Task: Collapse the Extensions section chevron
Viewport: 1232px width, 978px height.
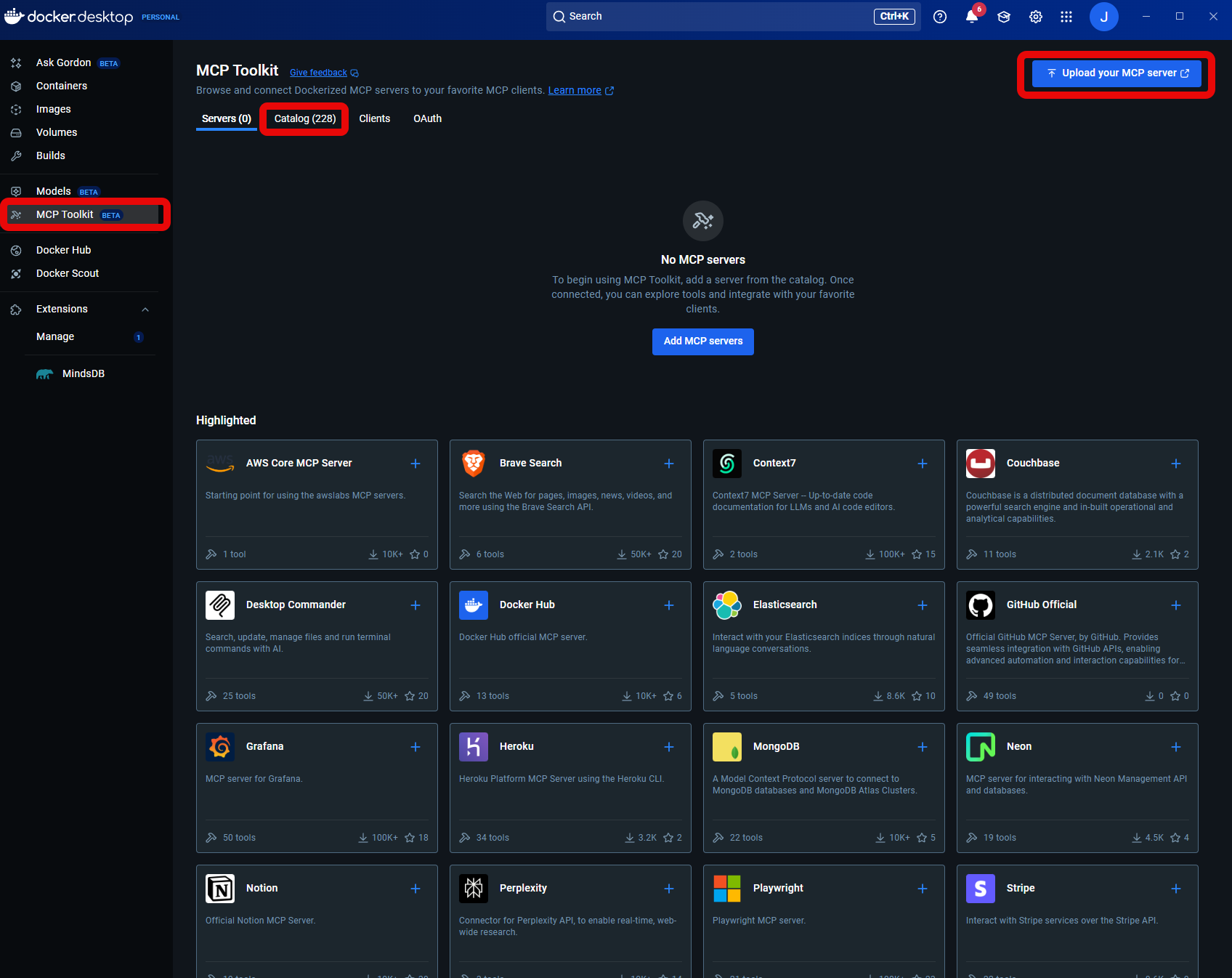Action: click(145, 310)
